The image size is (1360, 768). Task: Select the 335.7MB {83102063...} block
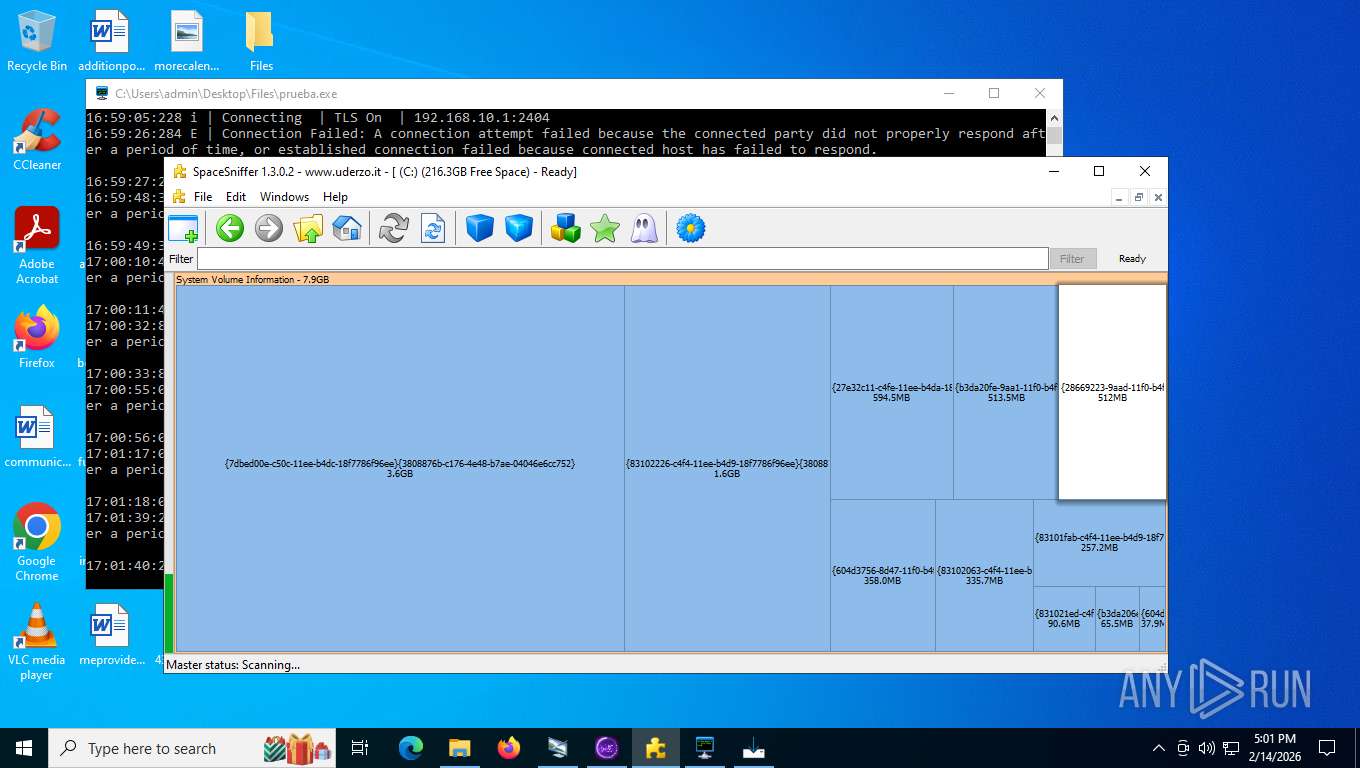click(x=984, y=575)
